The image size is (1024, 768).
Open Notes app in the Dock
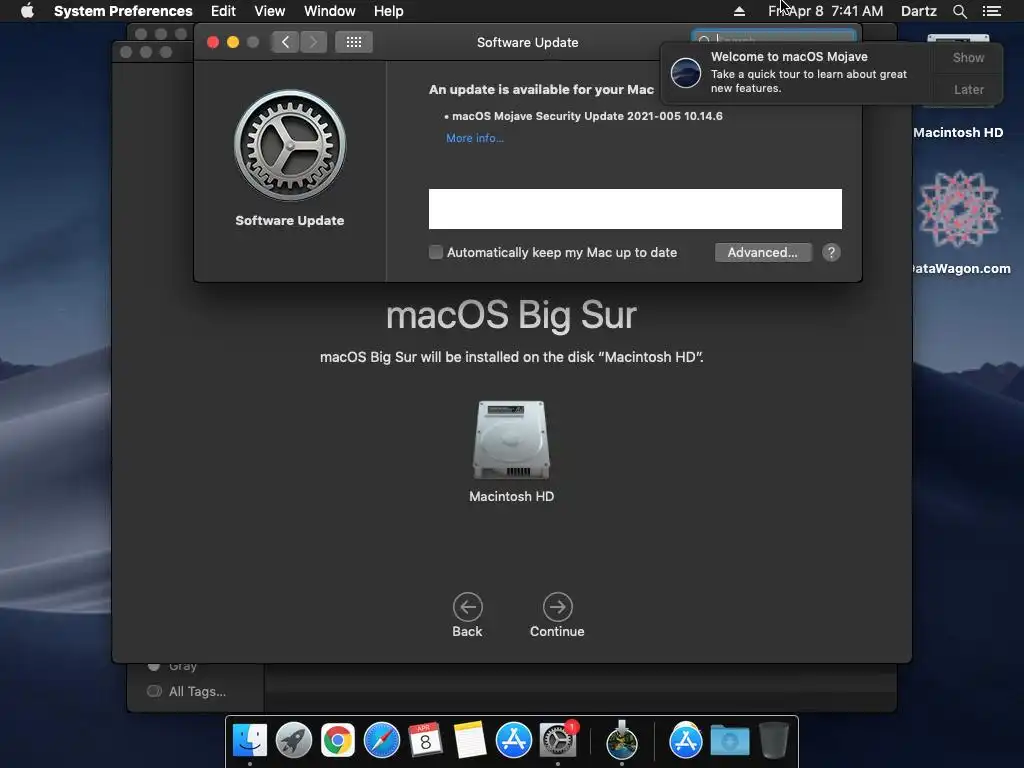tap(470, 741)
